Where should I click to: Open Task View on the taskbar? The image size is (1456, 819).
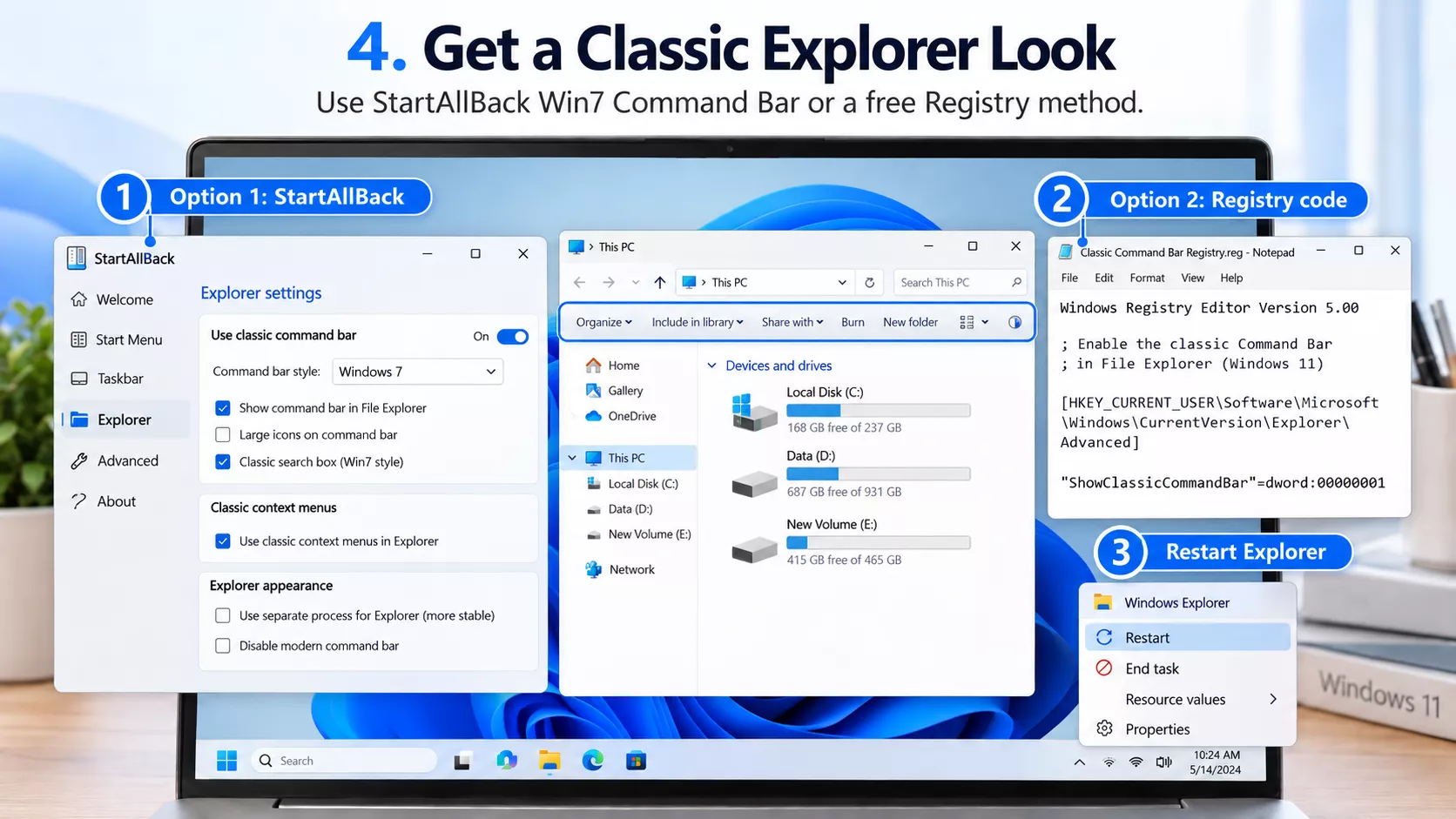[x=463, y=761]
